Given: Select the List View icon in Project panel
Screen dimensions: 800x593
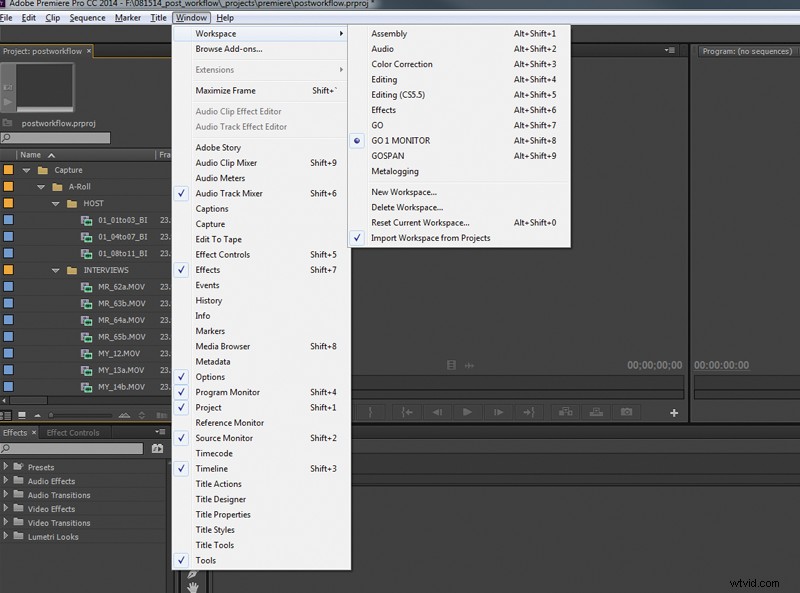Looking at the screenshot, I should (8, 414).
